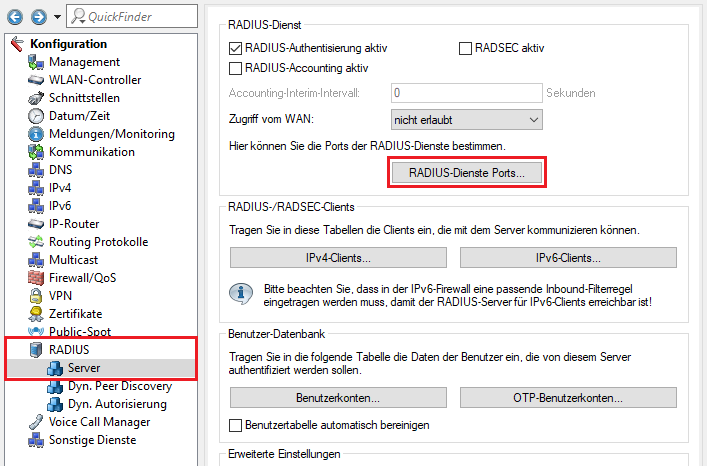
Task: Open the IPv6-Clients table
Action: 568,258
